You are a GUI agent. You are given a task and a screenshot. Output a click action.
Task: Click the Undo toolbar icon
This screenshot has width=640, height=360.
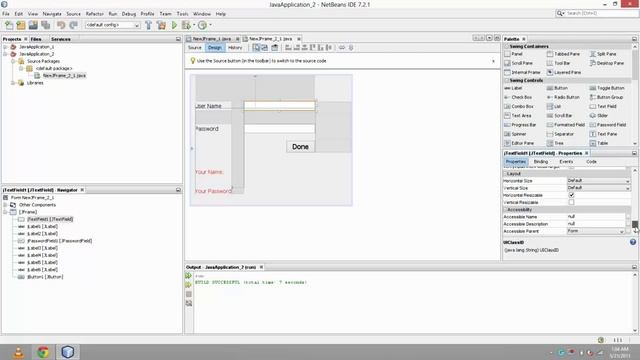(61, 25)
